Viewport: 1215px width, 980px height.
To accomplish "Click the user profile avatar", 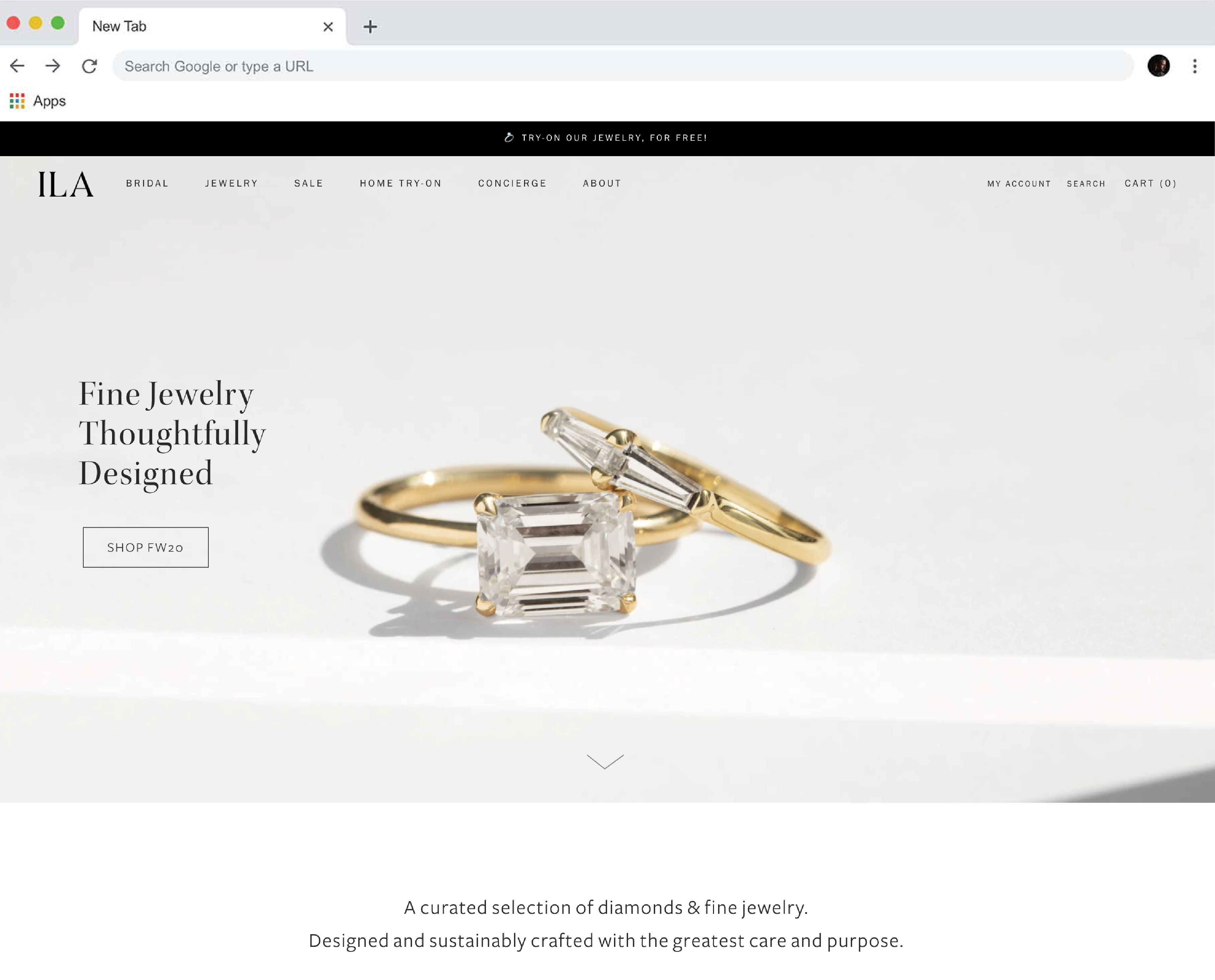I will coord(1158,66).
